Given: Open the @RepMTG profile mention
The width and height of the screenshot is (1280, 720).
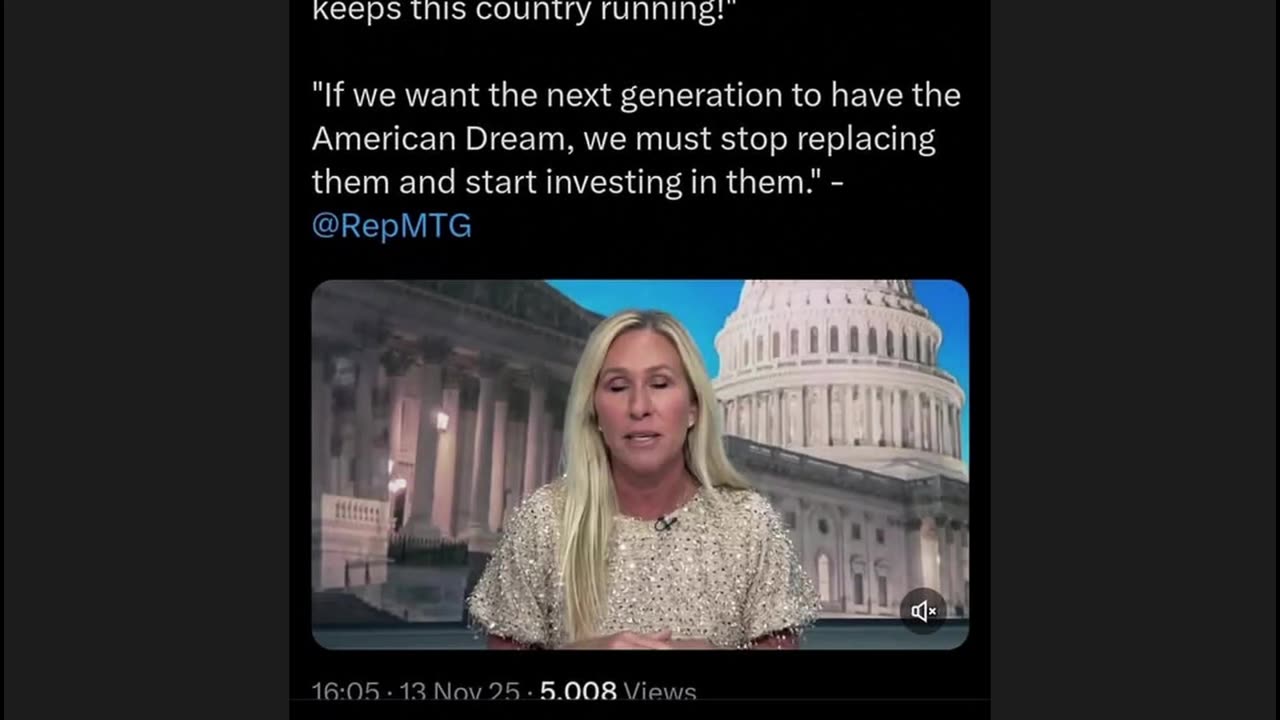Looking at the screenshot, I should tap(391, 225).
